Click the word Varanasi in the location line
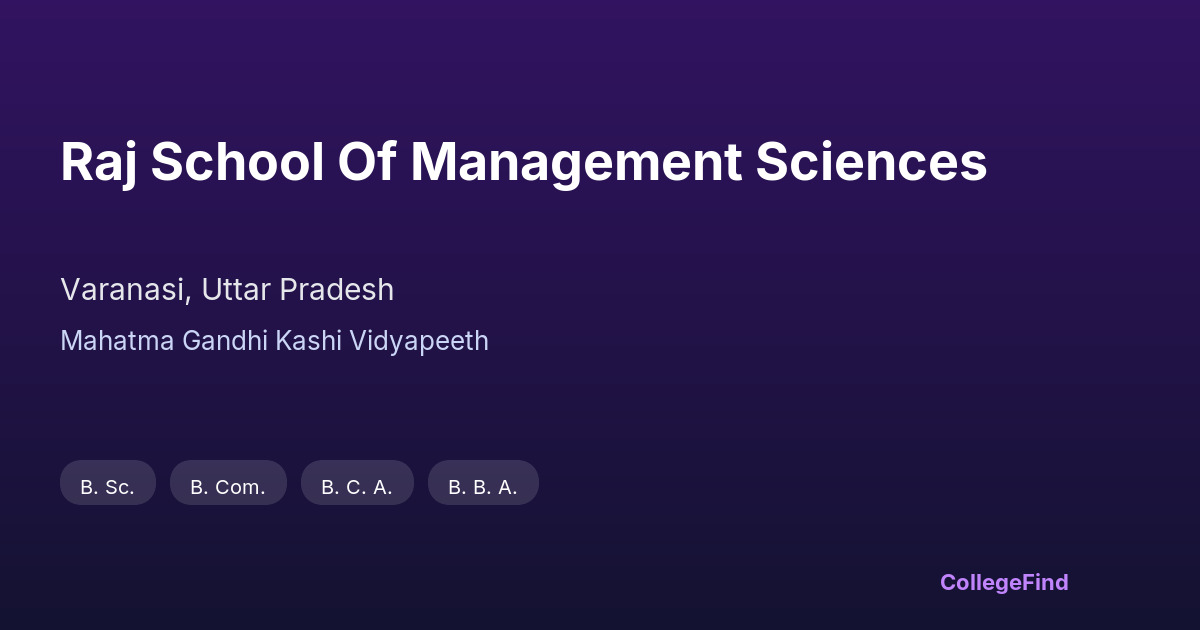The height and width of the screenshot is (630, 1200). [x=122, y=290]
